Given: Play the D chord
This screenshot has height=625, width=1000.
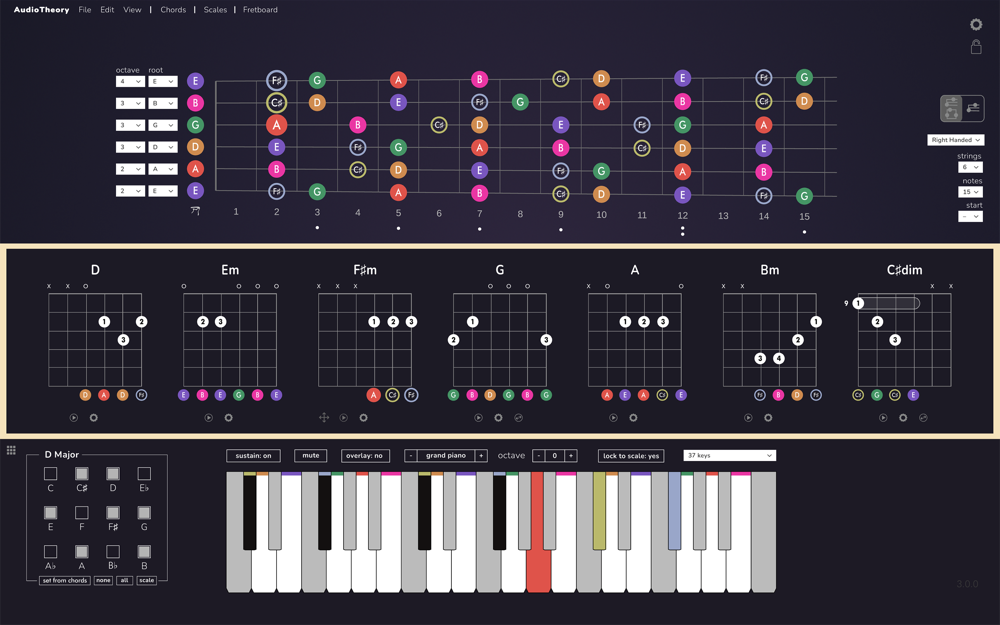Looking at the screenshot, I should pyautogui.click(x=74, y=418).
